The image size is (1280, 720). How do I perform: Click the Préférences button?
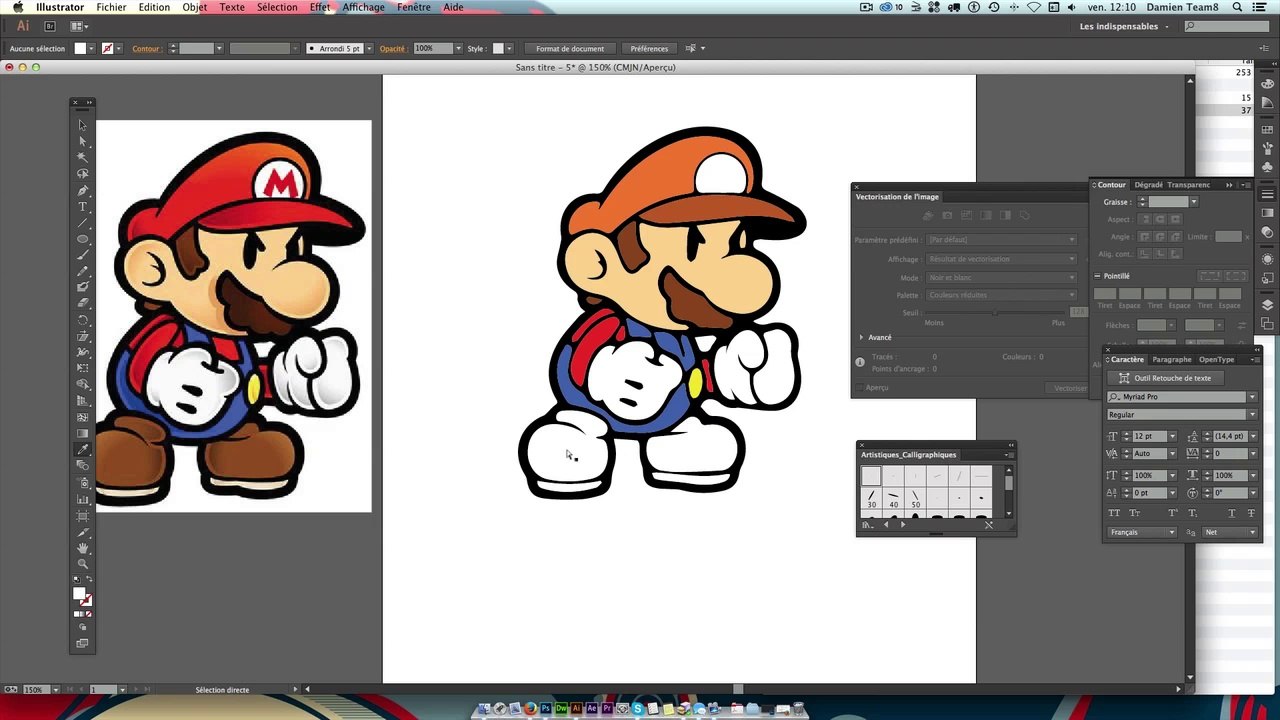[649, 48]
